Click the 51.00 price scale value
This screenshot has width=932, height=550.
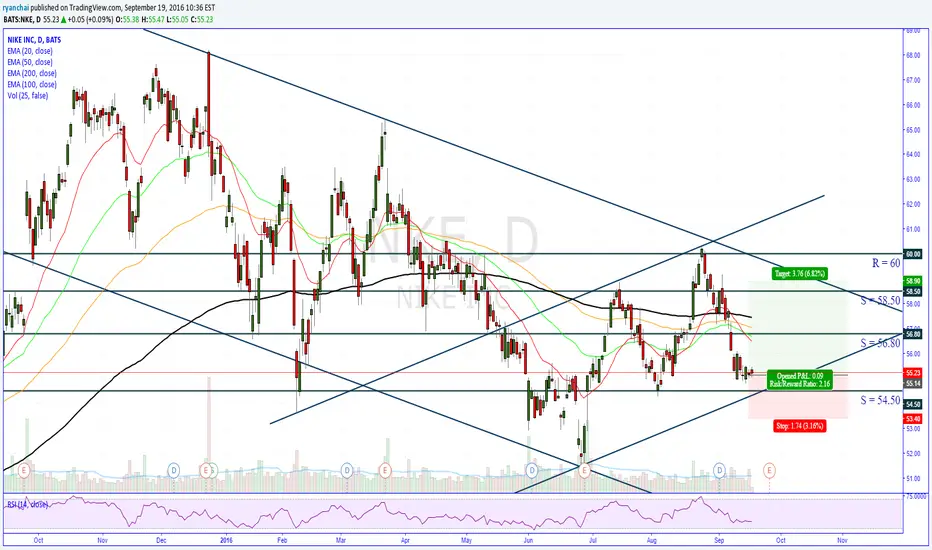(x=912, y=478)
